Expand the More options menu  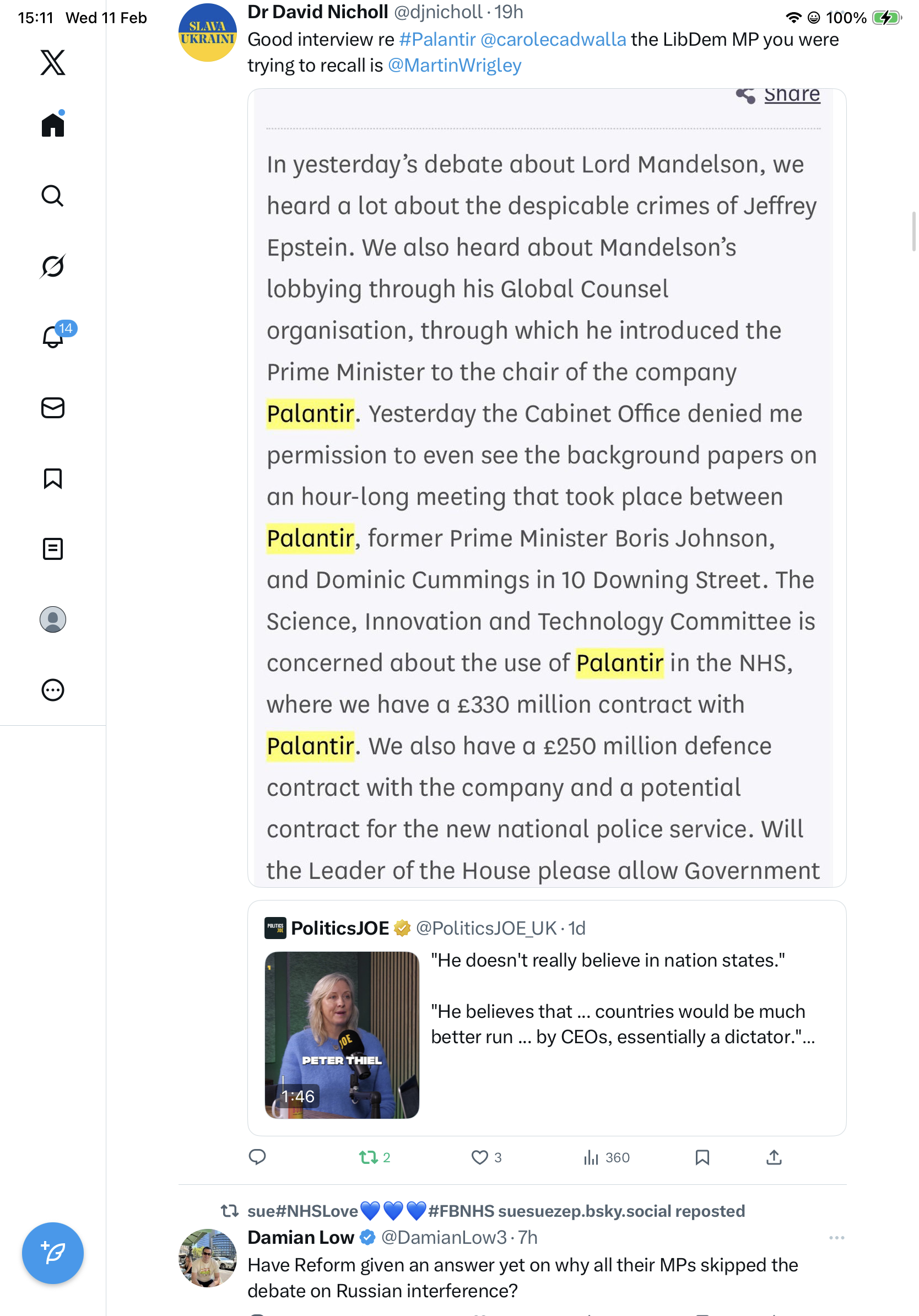click(53, 690)
